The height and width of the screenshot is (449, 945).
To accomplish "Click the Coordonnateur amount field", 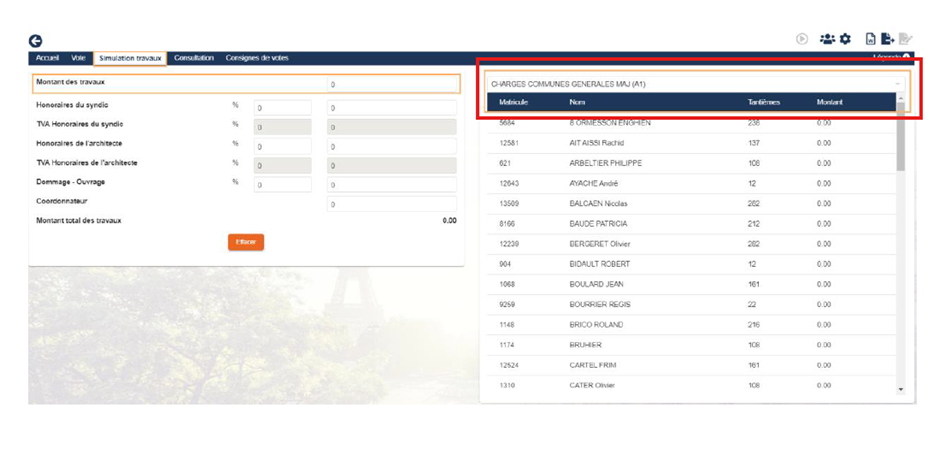I will point(392,204).
